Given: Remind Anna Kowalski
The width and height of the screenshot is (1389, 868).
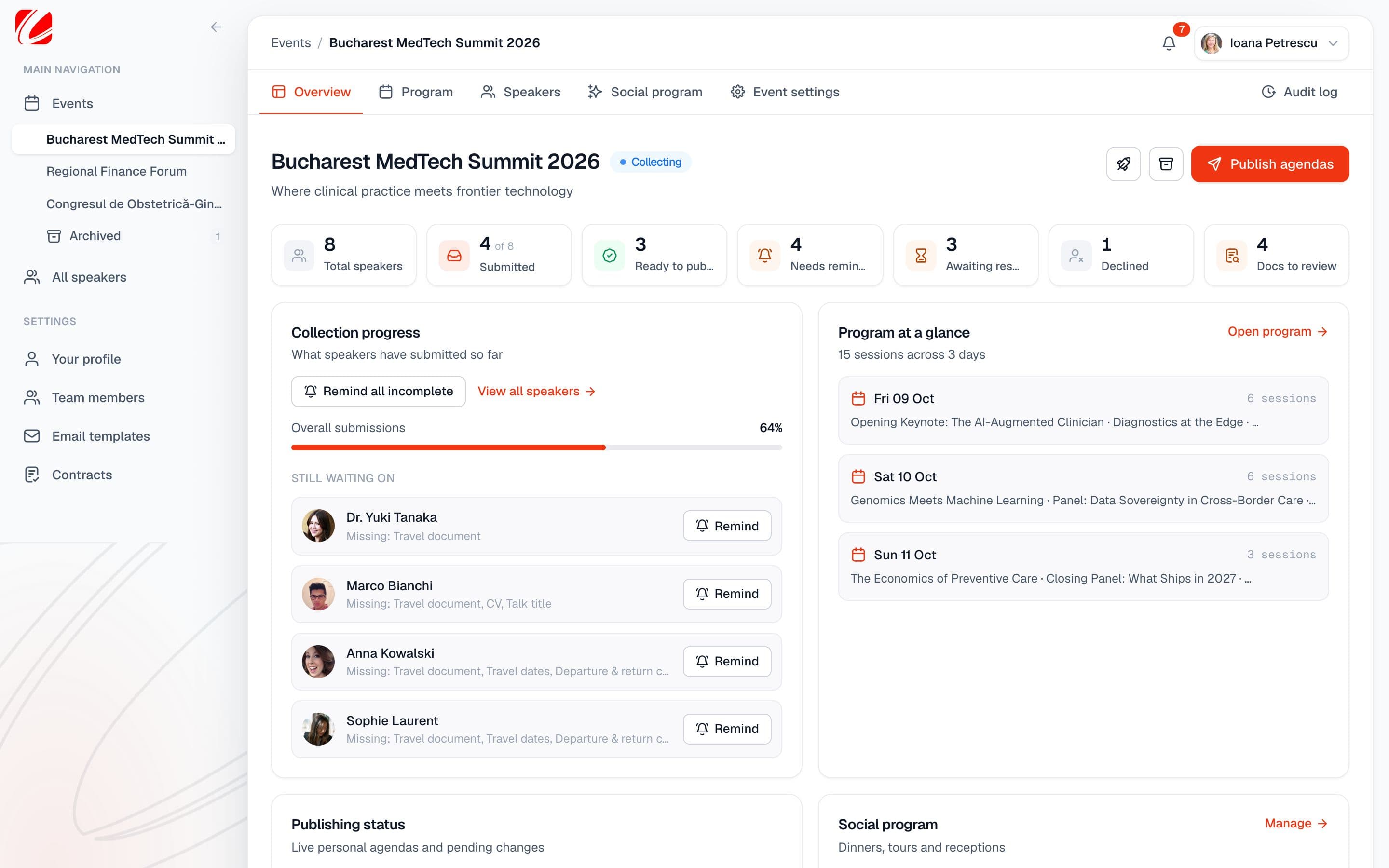Looking at the screenshot, I should pyautogui.click(x=727, y=661).
